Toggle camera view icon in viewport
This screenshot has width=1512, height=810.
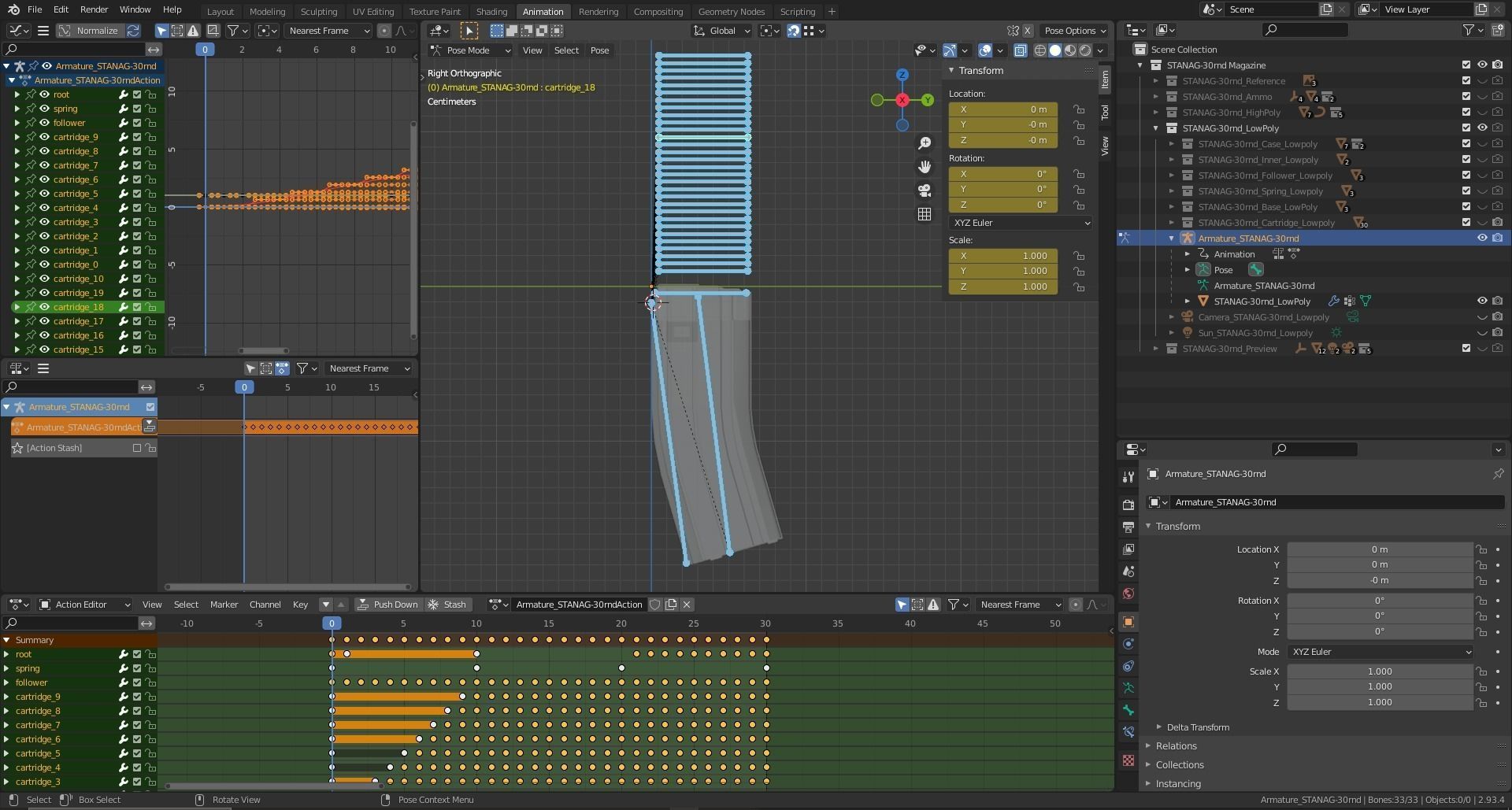click(x=925, y=190)
